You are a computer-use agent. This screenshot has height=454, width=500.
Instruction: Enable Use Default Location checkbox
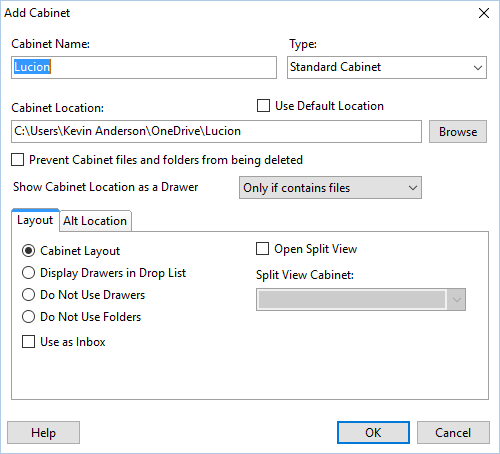(x=263, y=106)
